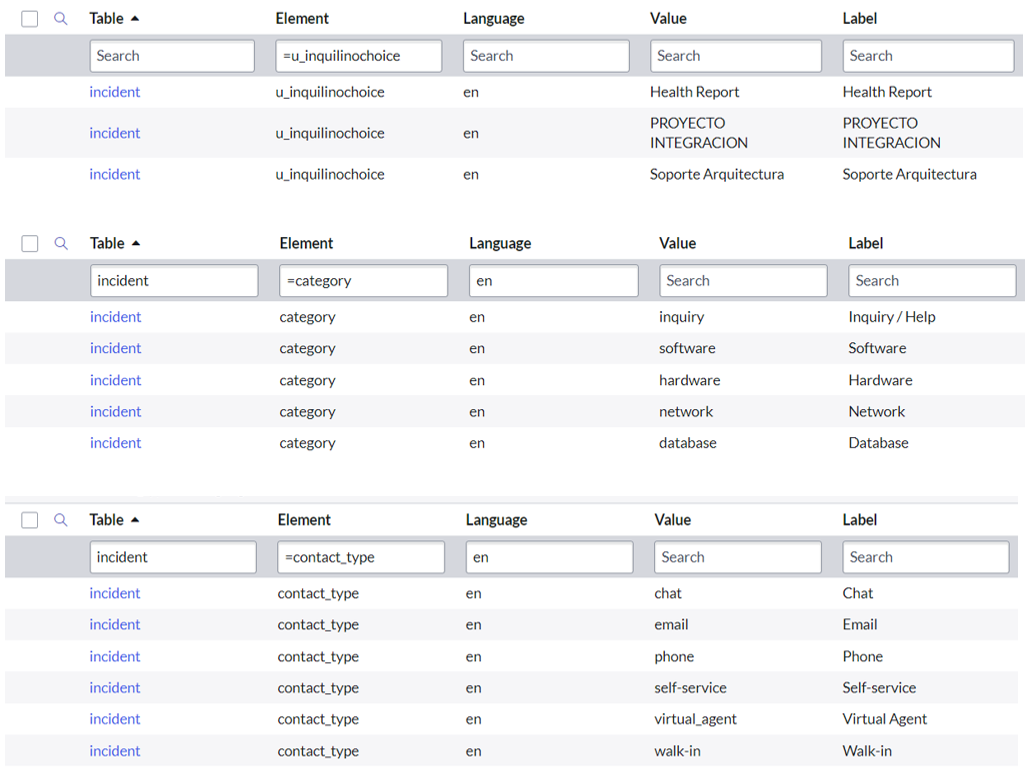Click Element column header in u_inquilinochoice list
The image size is (1025, 768).
point(302,18)
